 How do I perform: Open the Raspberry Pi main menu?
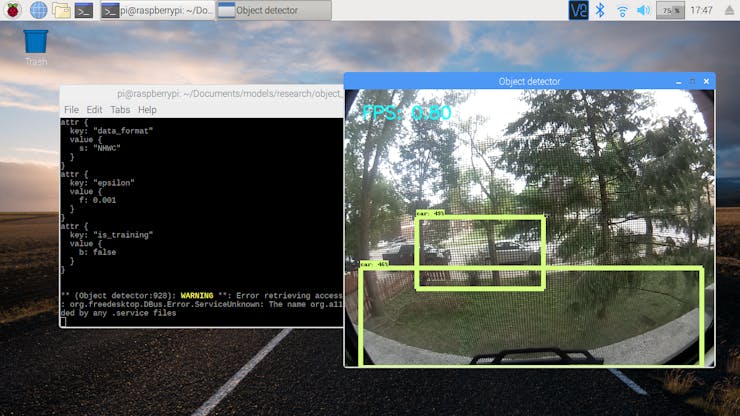[x=13, y=10]
